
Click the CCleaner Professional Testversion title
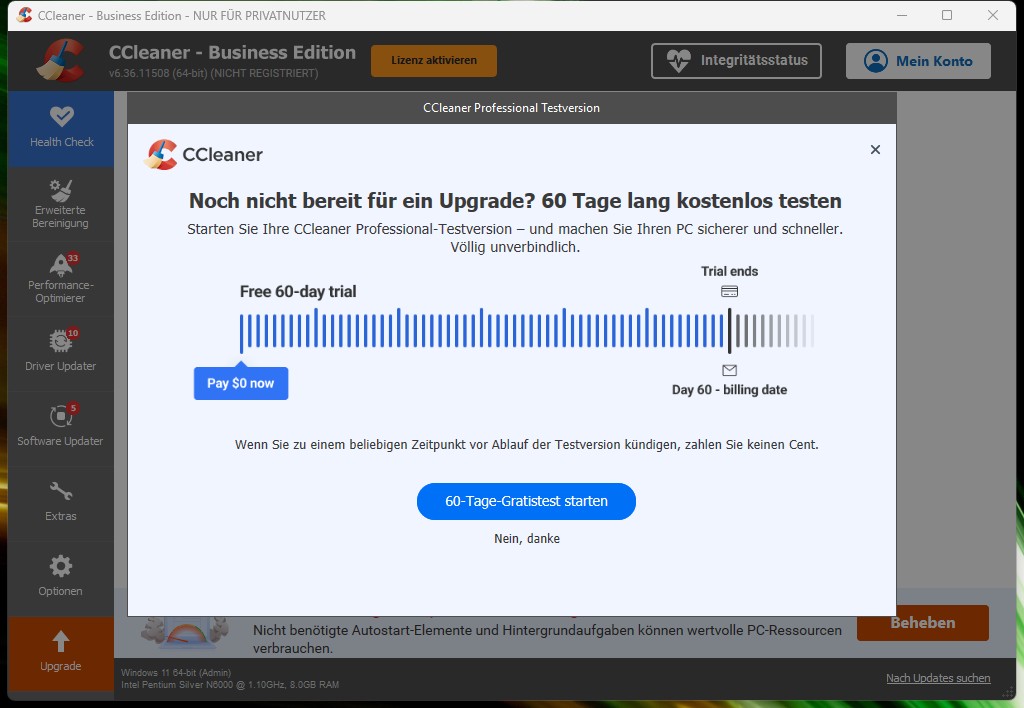pos(511,108)
